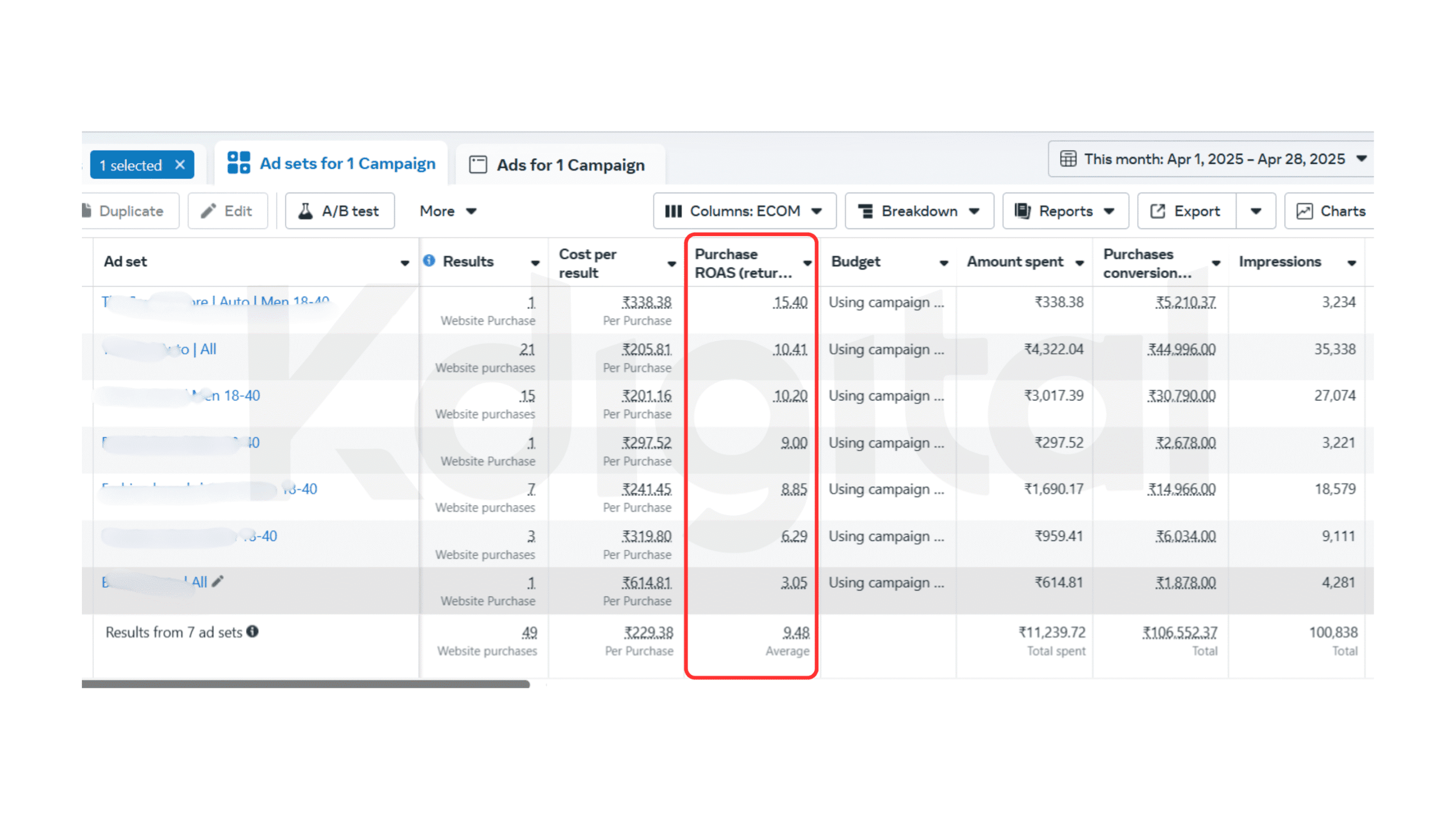Click the horizontal scrollbar below the table
Viewport: 1456px width, 819px height.
(305, 684)
